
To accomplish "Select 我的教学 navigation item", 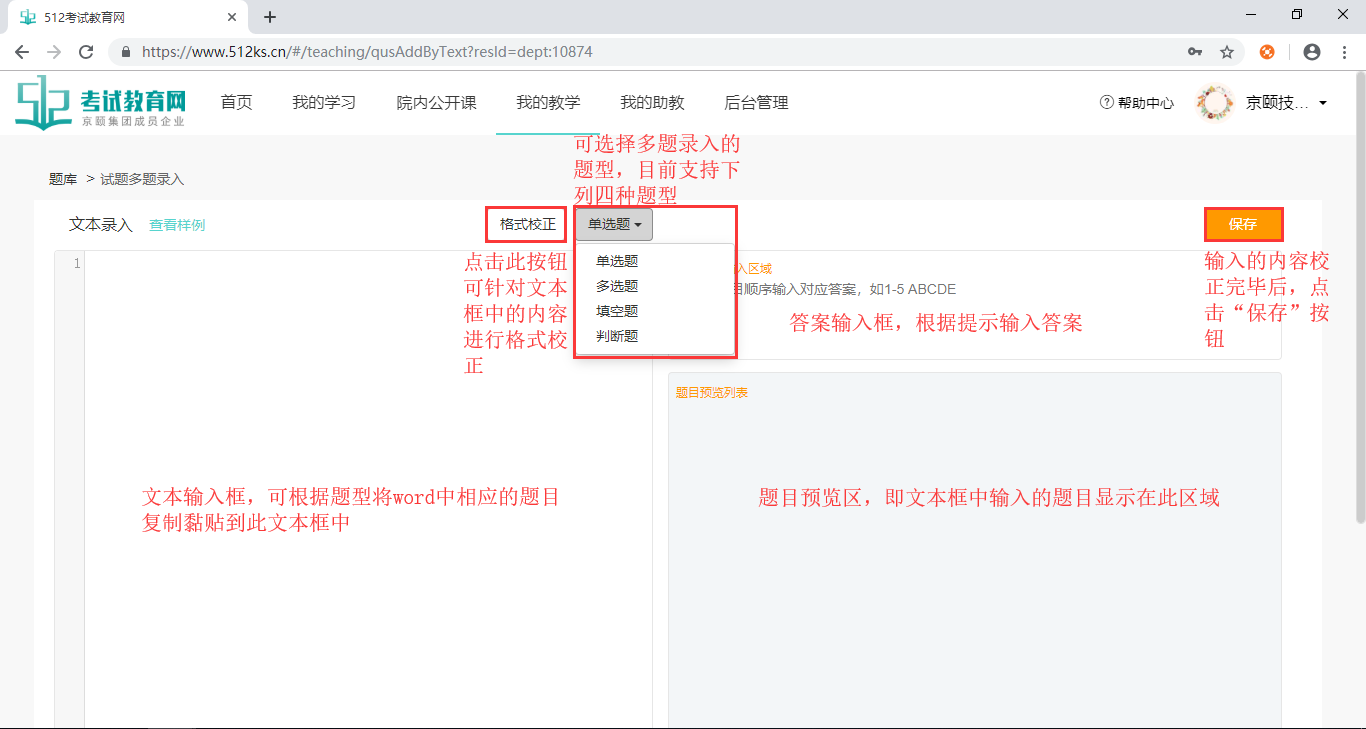I will point(548,102).
